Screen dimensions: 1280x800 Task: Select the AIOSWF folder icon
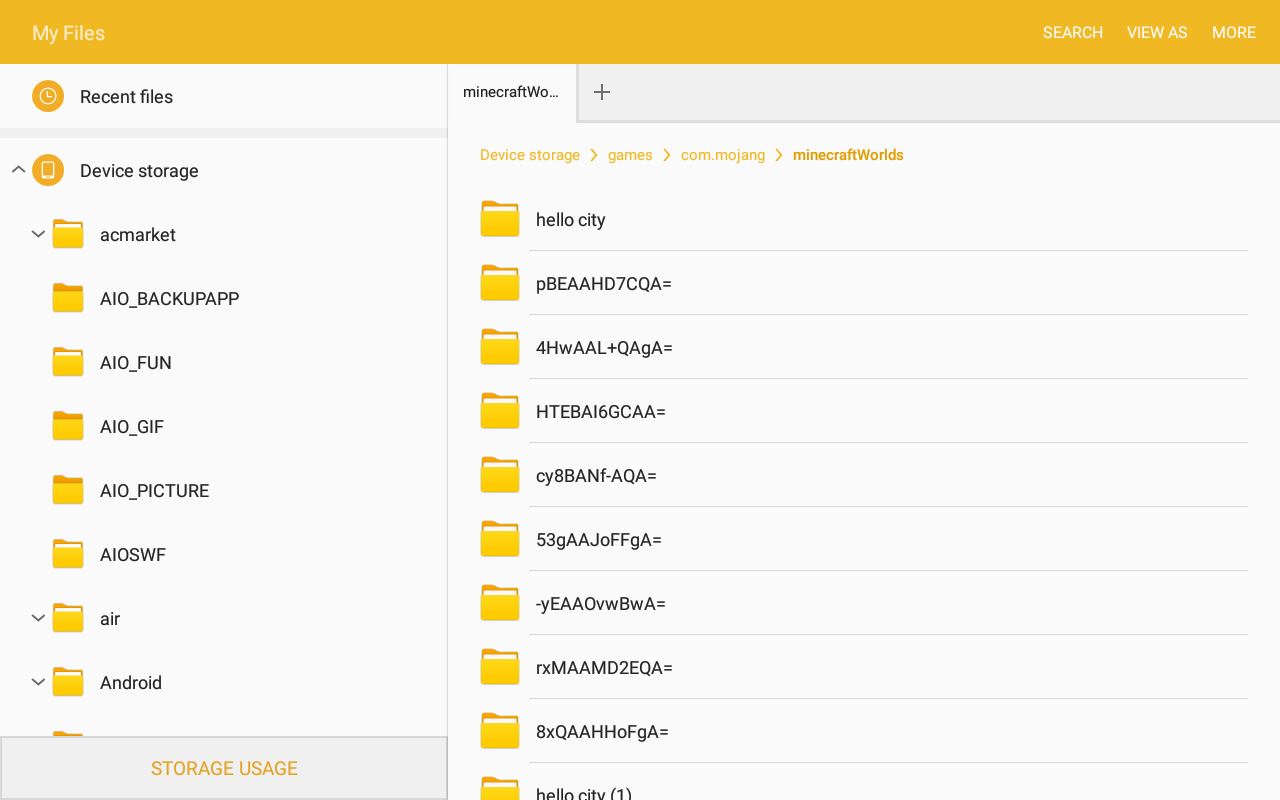[68, 554]
